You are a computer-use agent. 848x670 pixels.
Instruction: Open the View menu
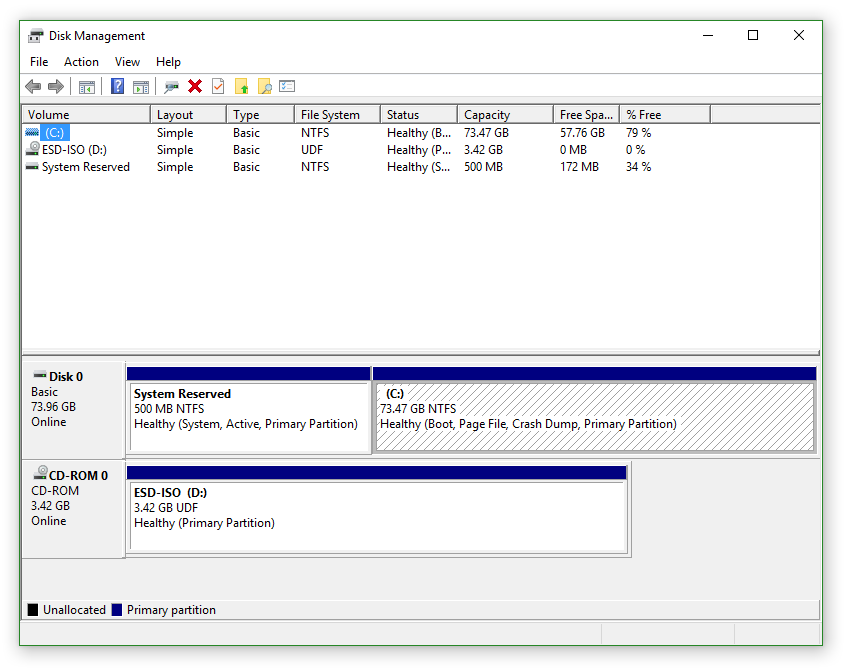(127, 62)
